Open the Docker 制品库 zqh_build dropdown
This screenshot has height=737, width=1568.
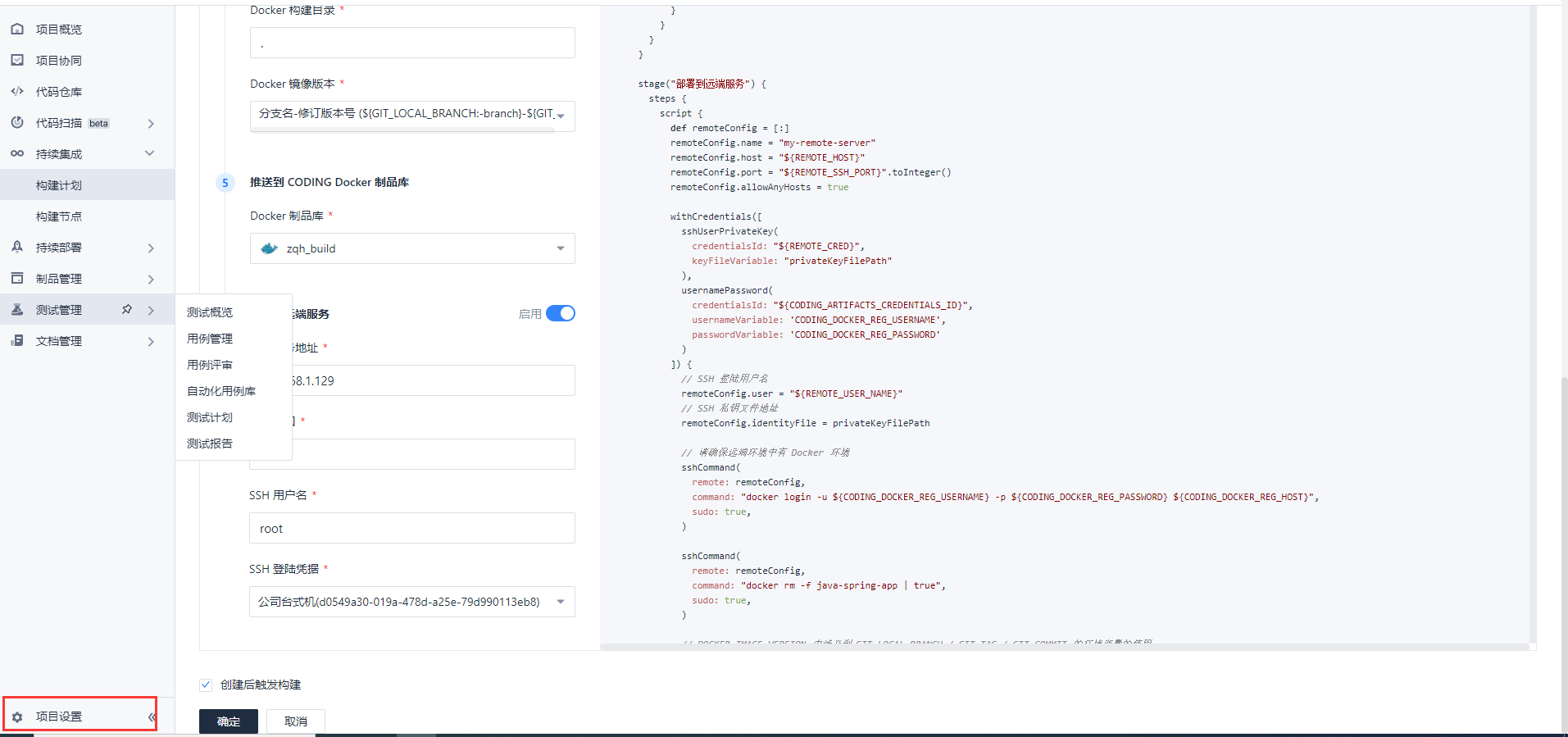coord(412,248)
